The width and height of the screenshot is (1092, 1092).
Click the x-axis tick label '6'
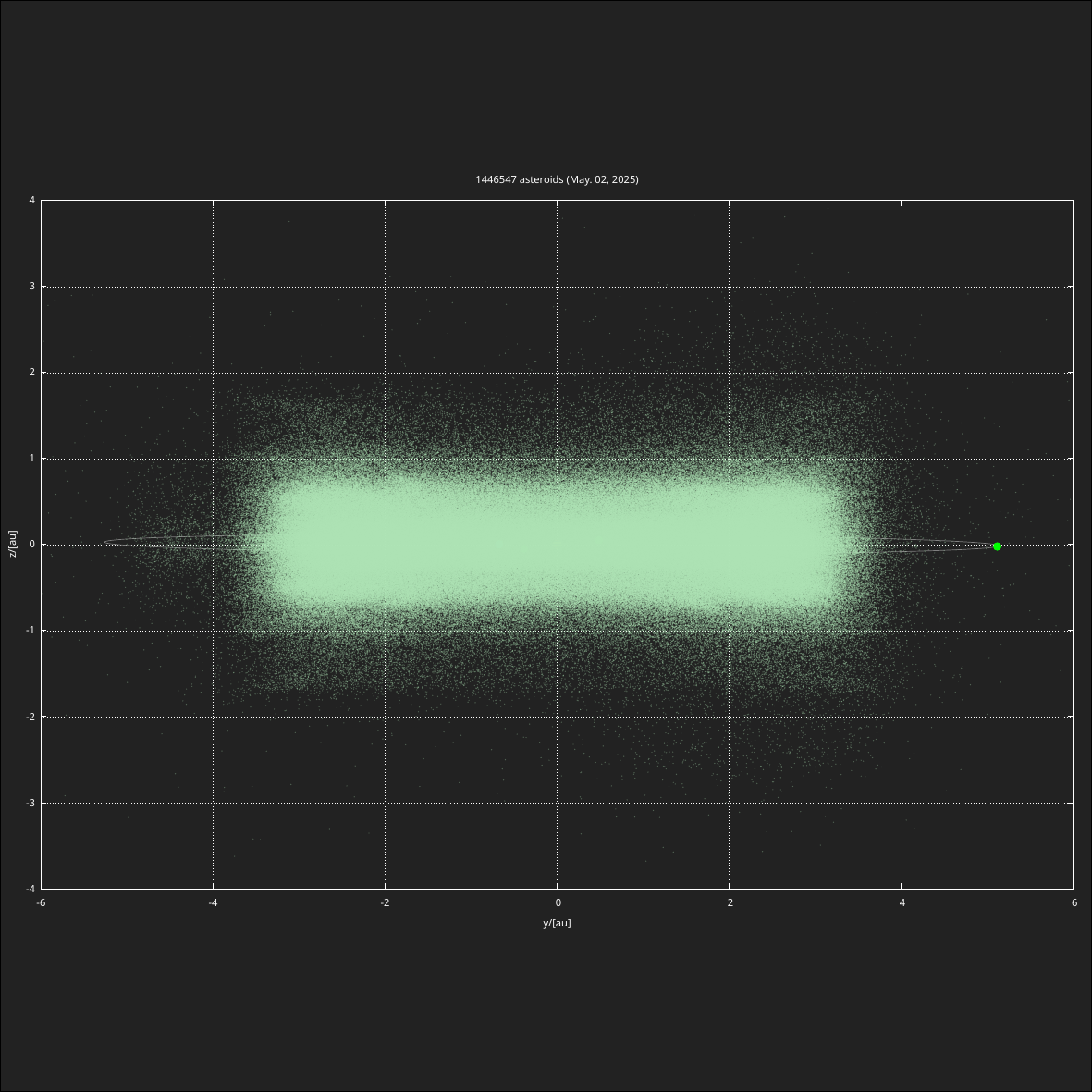pos(1074,902)
